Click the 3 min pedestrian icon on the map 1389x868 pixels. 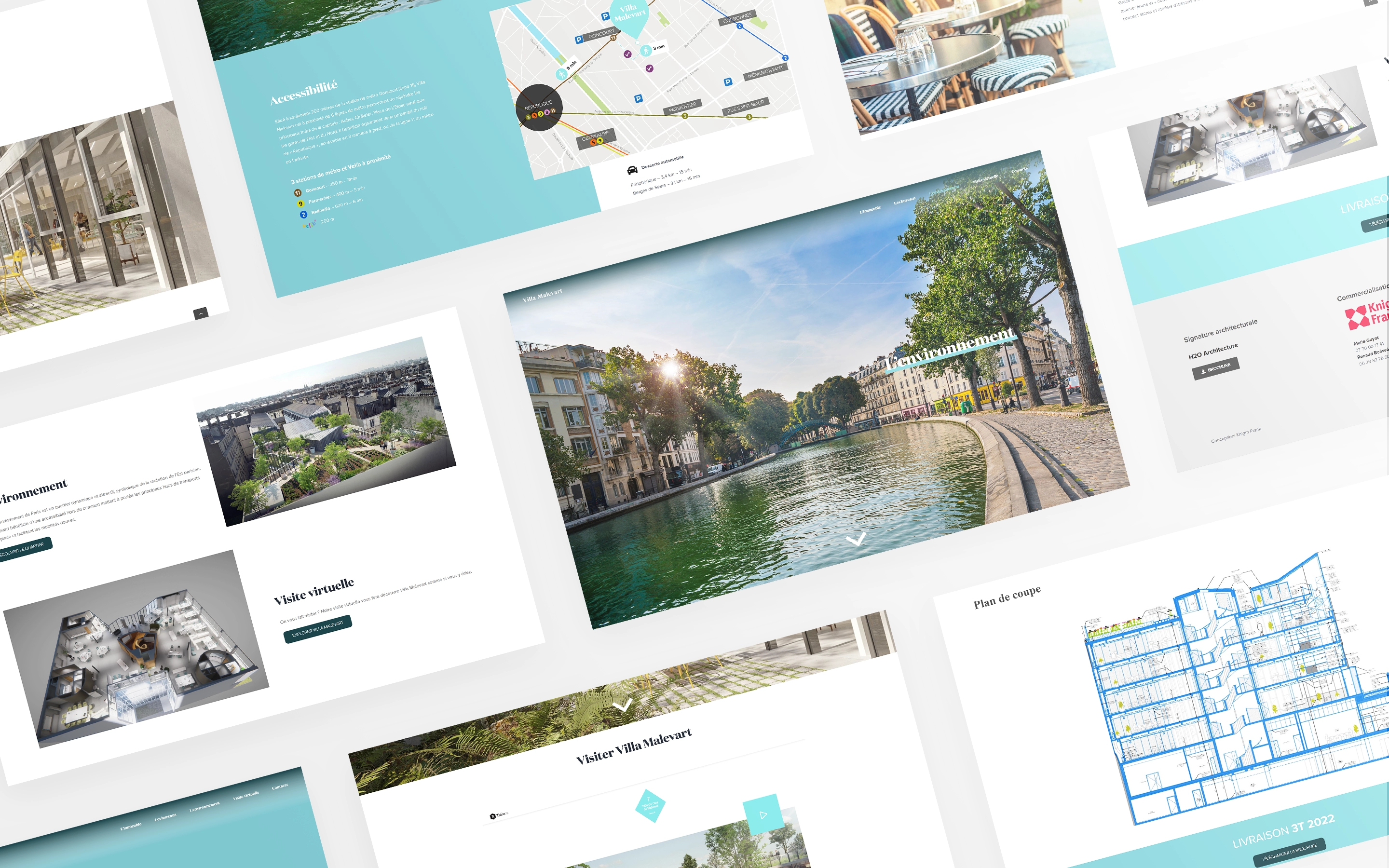(x=646, y=51)
